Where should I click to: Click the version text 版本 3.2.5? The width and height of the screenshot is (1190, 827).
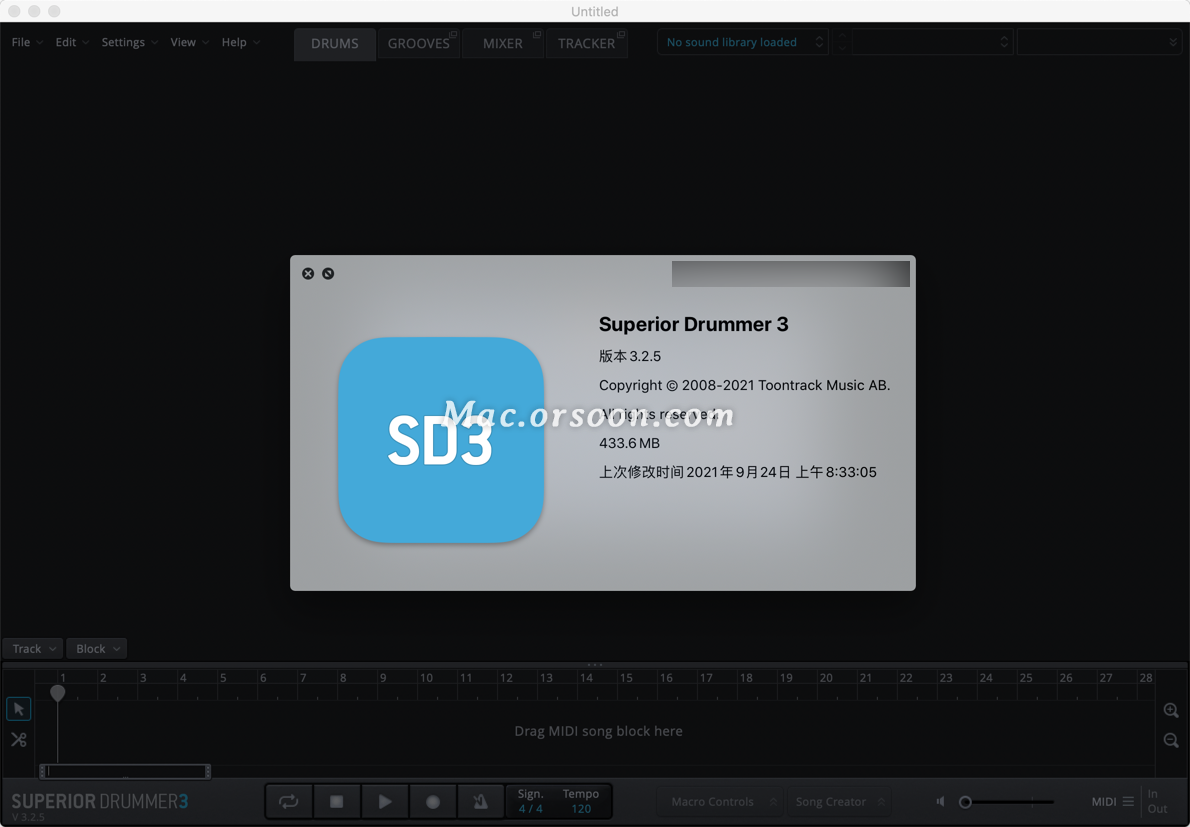(x=630, y=357)
